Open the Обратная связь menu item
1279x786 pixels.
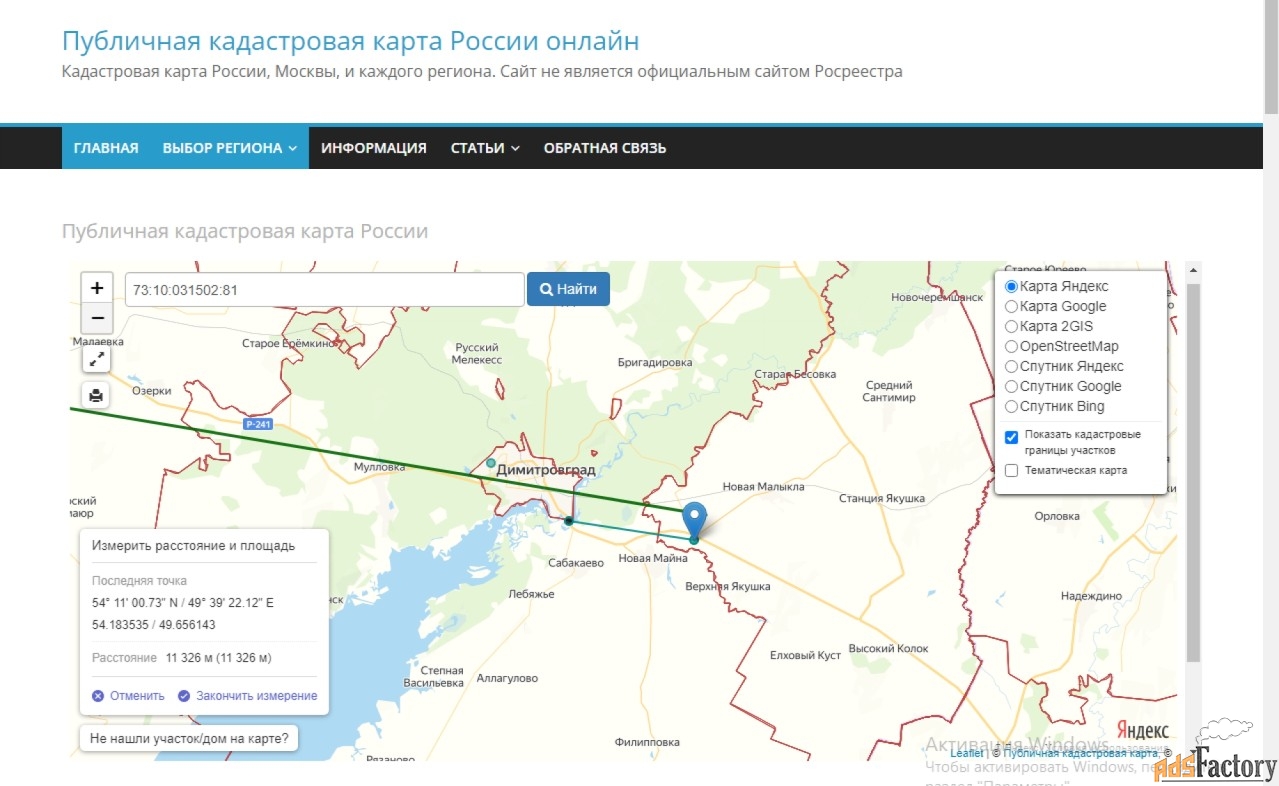(604, 148)
